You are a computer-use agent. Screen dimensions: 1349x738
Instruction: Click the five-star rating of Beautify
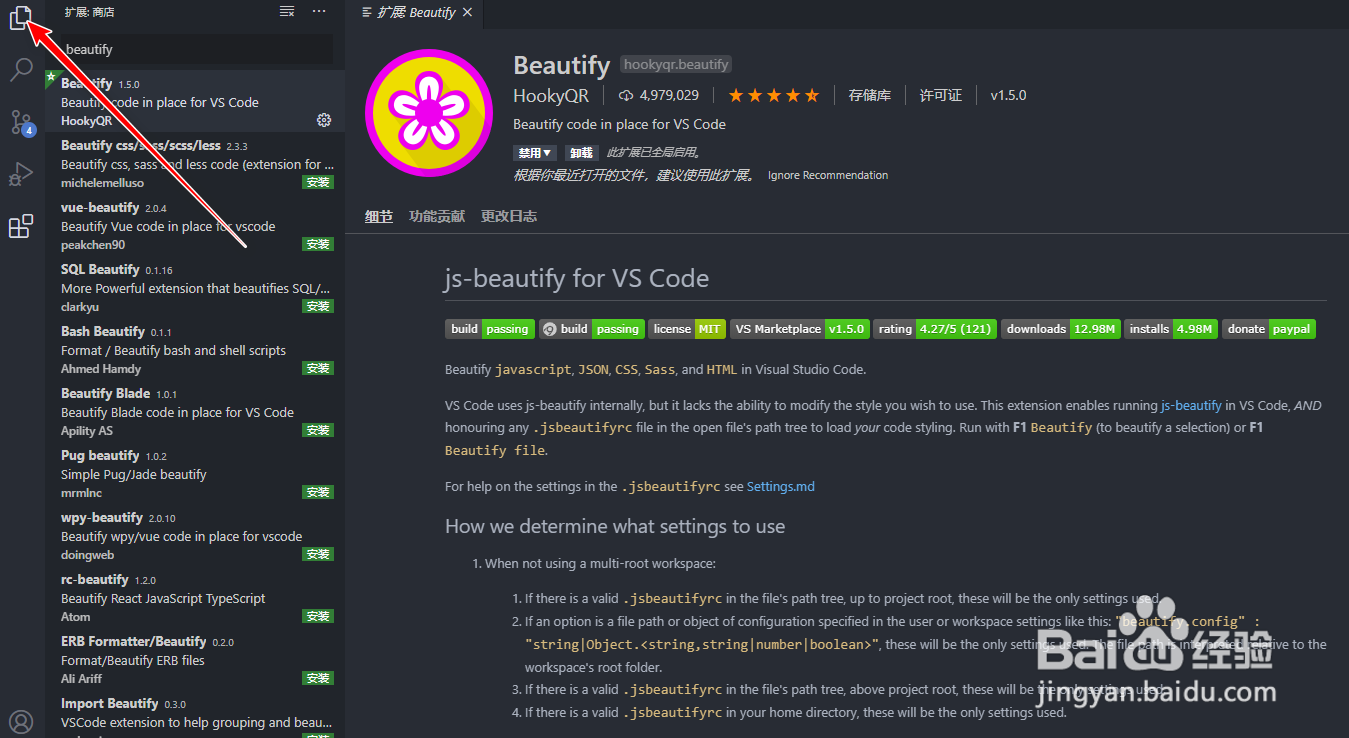click(774, 96)
